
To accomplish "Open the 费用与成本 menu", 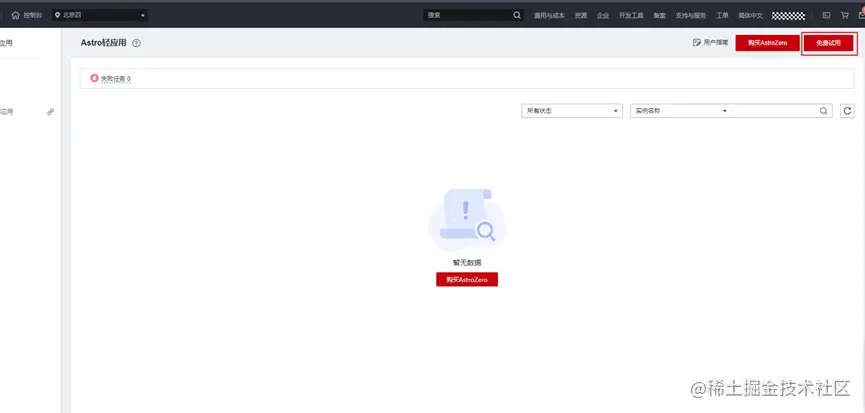I will pos(549,15).
